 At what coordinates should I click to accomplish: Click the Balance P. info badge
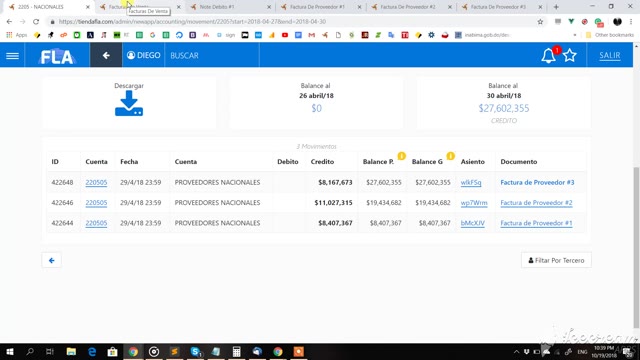pyautogui.click(x=402, y=156)
